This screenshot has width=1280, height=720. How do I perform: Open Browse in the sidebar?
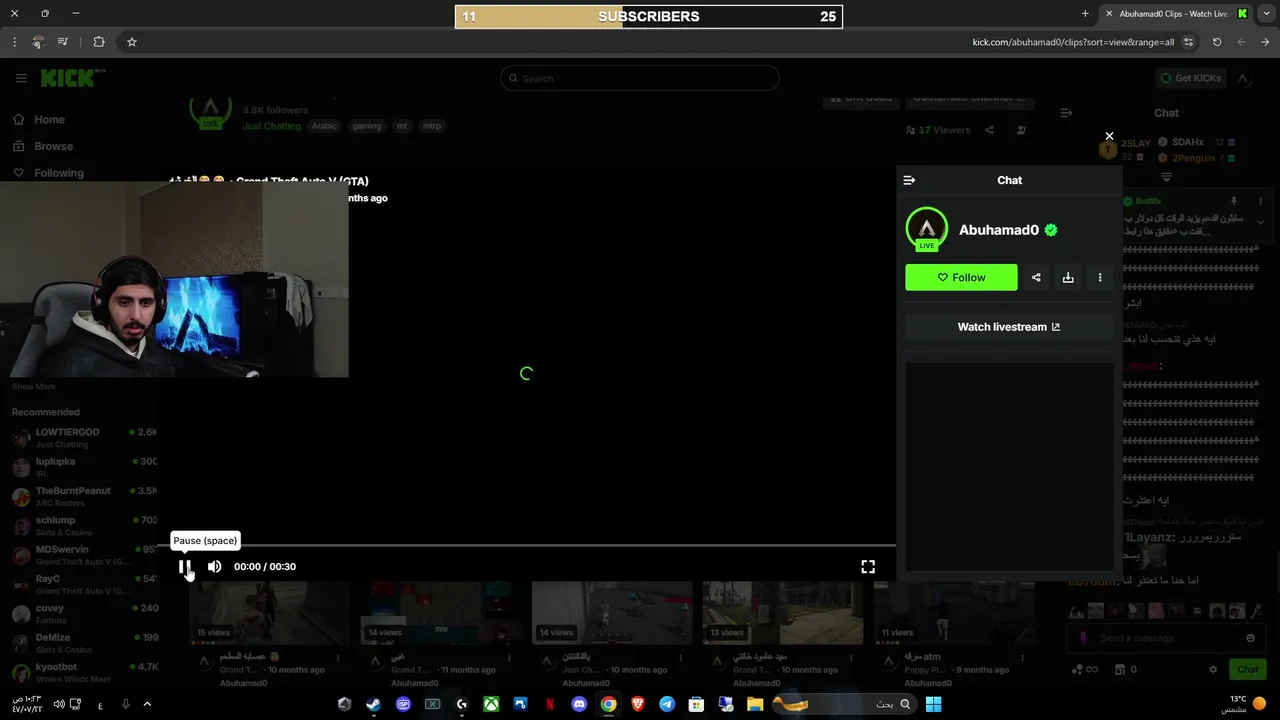[43, 146]
